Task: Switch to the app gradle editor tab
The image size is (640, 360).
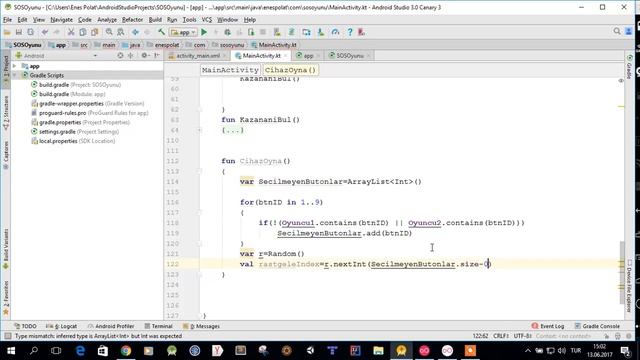Action: [308, 56]
